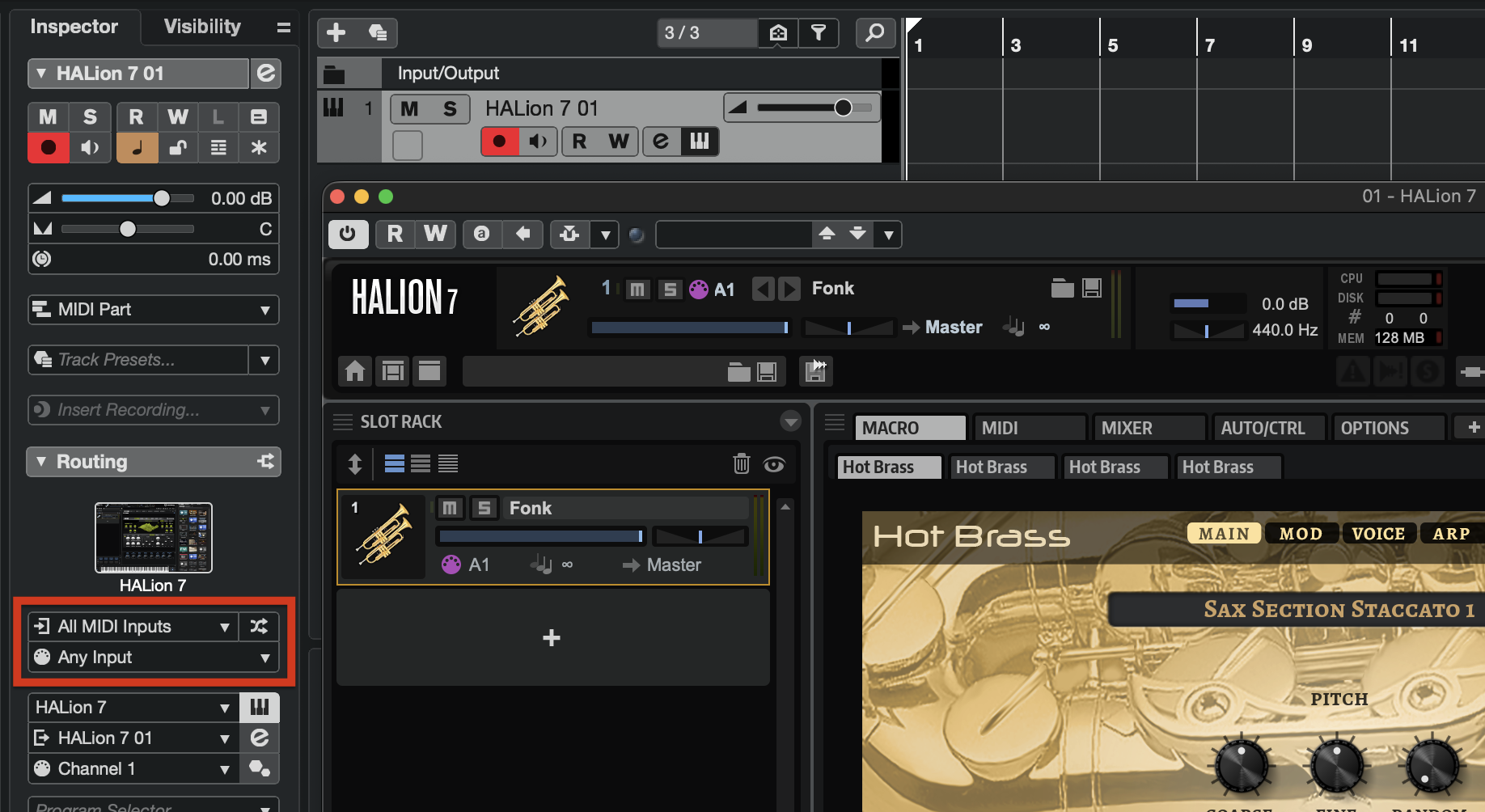Open lanes display type icon

[x=218, y=147]
